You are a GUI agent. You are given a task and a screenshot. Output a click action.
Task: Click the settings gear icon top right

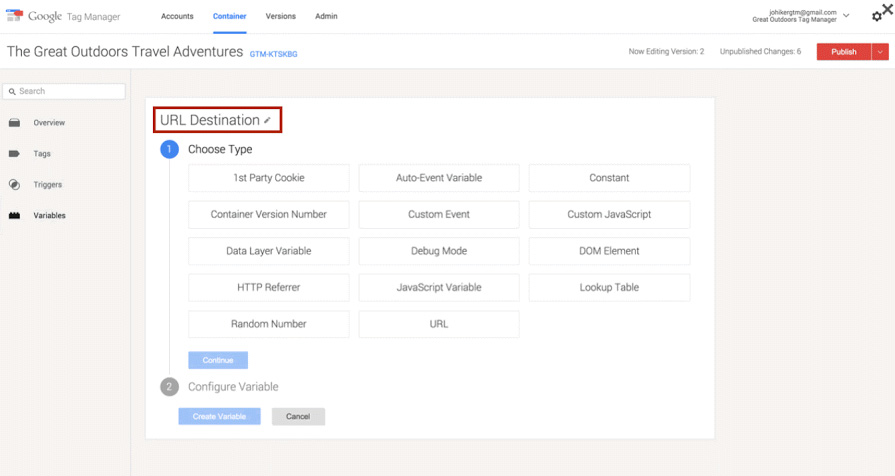[877, 17]
